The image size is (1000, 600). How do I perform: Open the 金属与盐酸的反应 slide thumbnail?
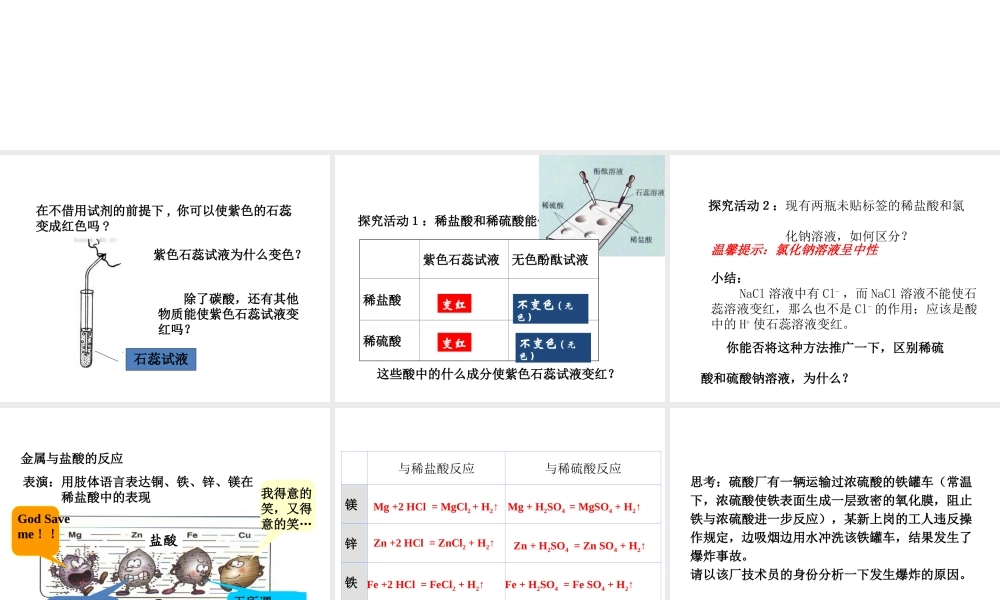coord(165,504)
